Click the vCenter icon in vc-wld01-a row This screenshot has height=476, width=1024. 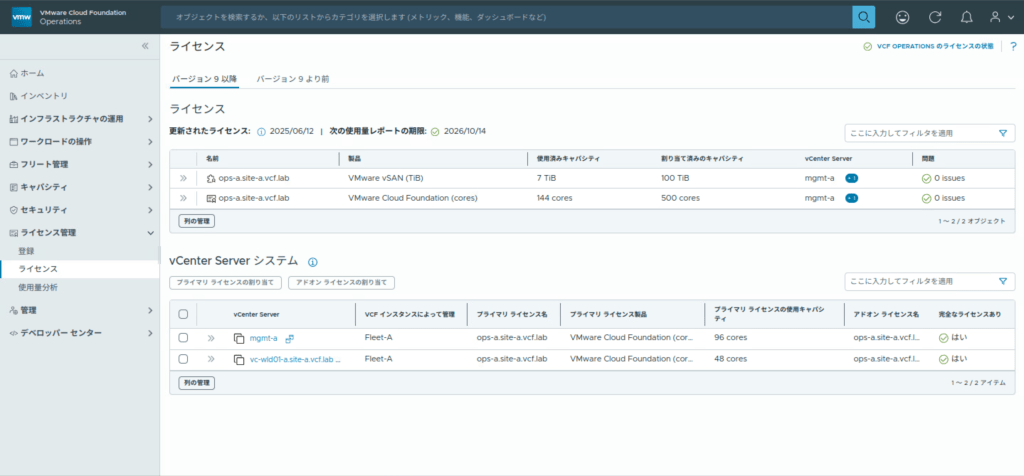(239, 359)
